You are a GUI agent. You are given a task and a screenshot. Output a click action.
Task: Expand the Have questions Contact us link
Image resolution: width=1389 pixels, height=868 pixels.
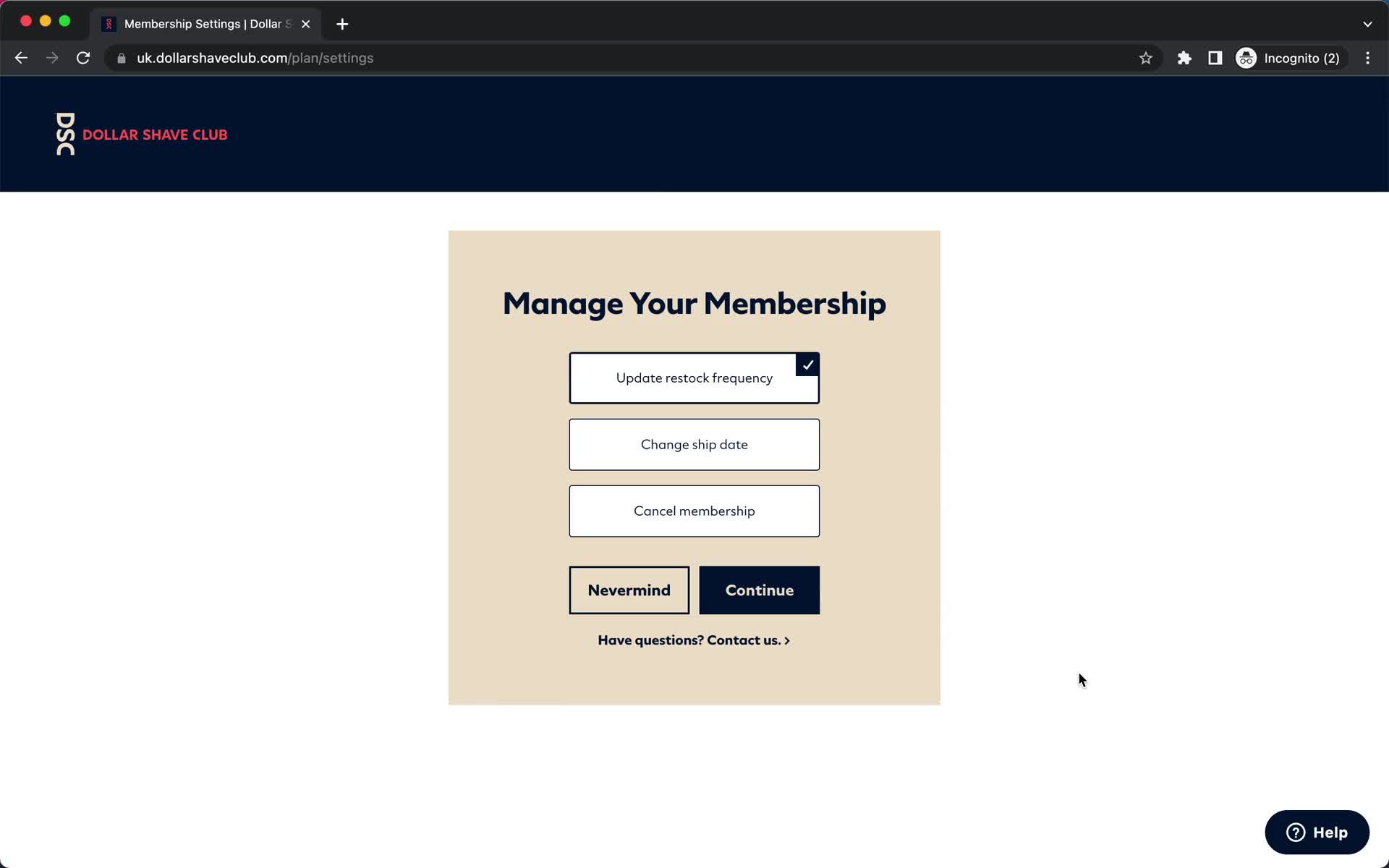click(x=694, y=640)
